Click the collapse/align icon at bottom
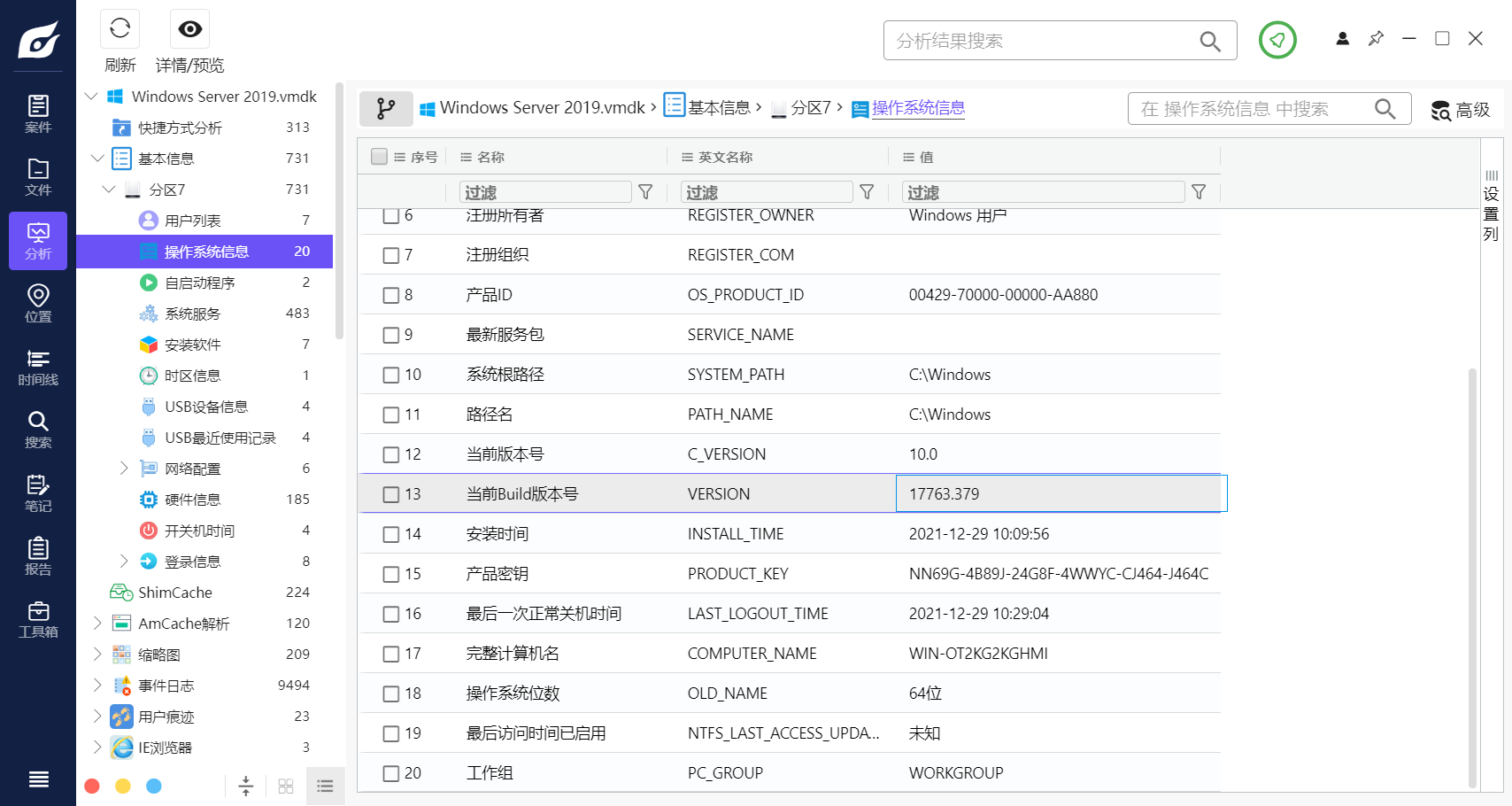Image resolution: width=1512 pixels, height=806 pixels. click(x=246, y=786)
